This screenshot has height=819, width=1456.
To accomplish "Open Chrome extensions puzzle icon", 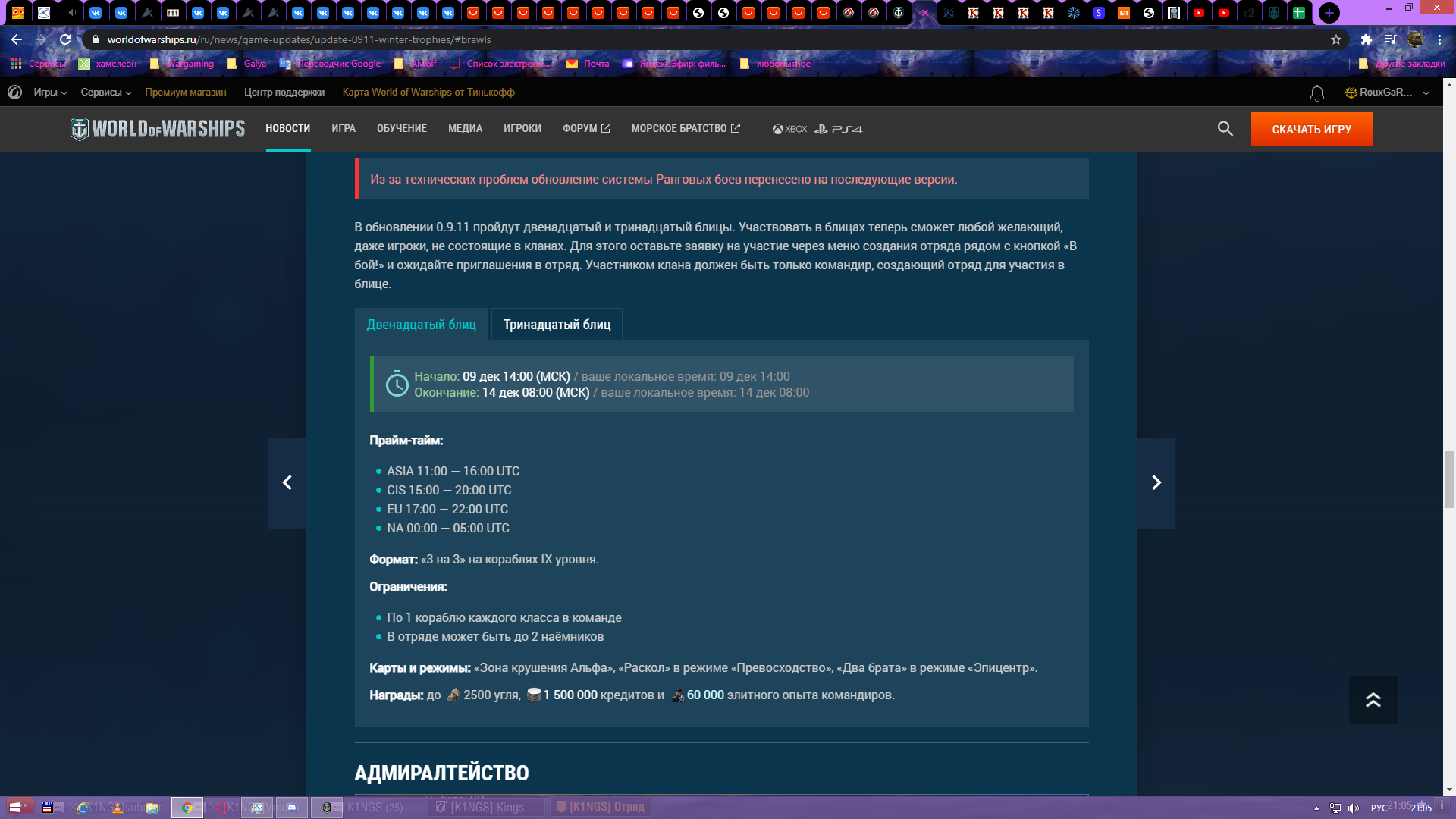I will (1367, 39).
